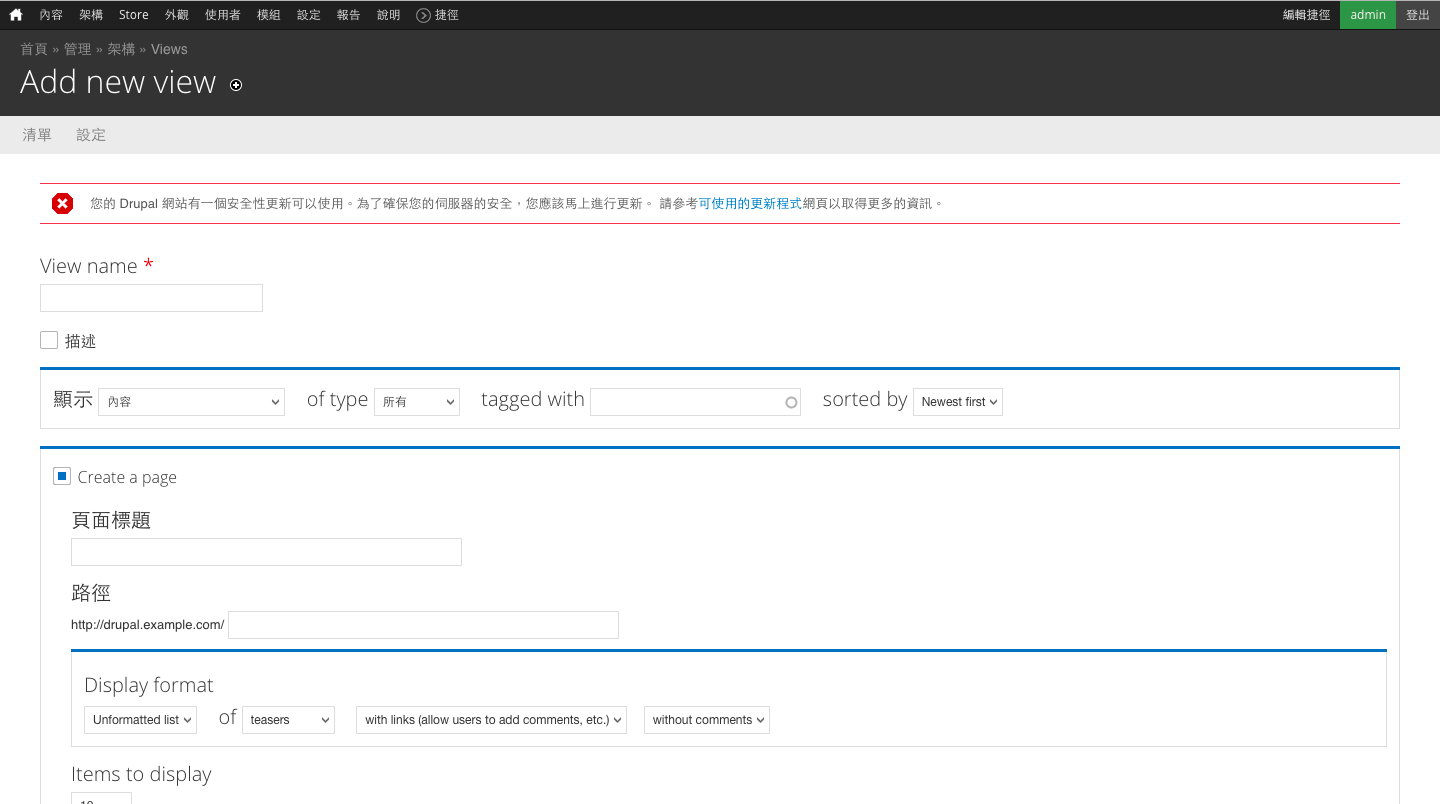Image resolution: width=1440 pixels, height=804 pixels.
Task: Open the sorted by Newest first dropdown
Action: 958,402
